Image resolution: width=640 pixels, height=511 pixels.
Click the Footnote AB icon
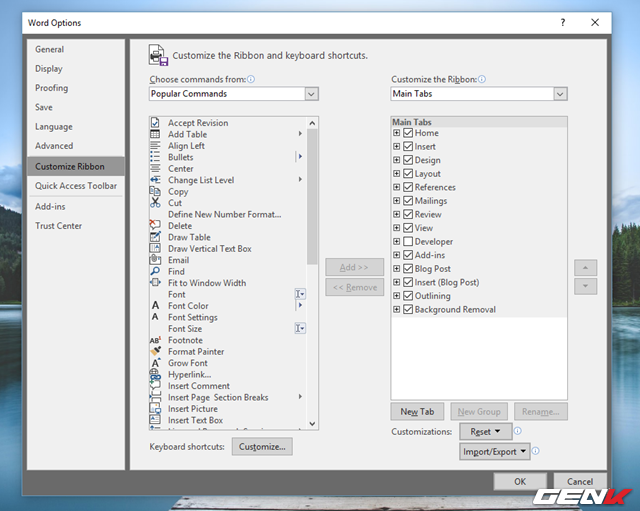[155, 340]
